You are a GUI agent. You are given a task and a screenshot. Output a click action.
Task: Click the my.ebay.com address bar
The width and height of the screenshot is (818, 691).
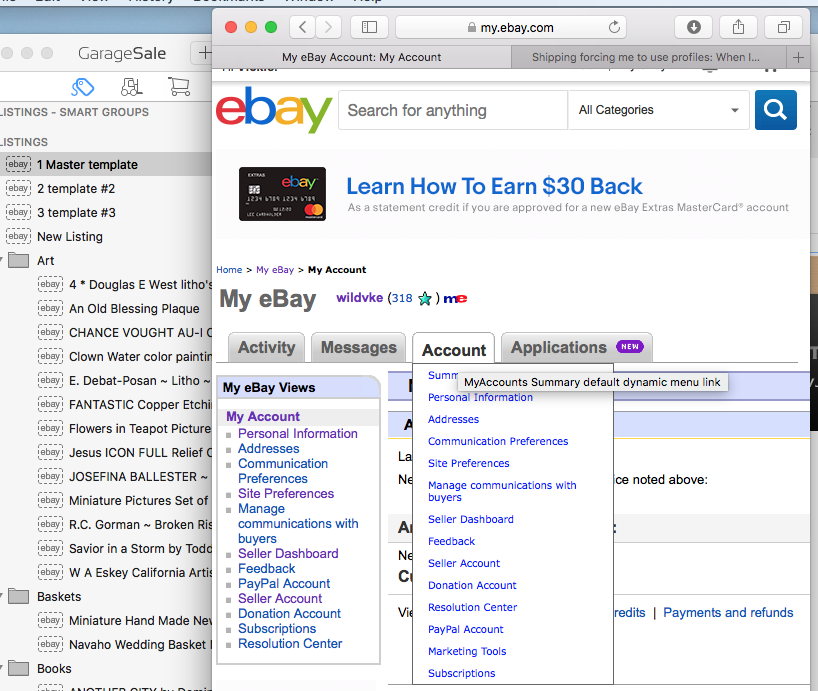(511, 27)
